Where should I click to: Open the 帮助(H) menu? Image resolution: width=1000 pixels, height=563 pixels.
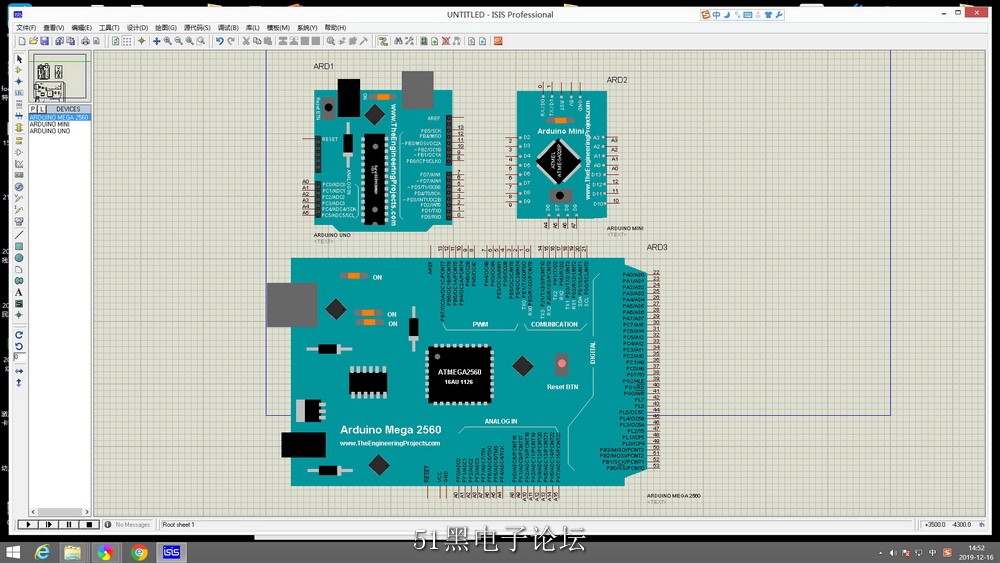click(335, 27)
